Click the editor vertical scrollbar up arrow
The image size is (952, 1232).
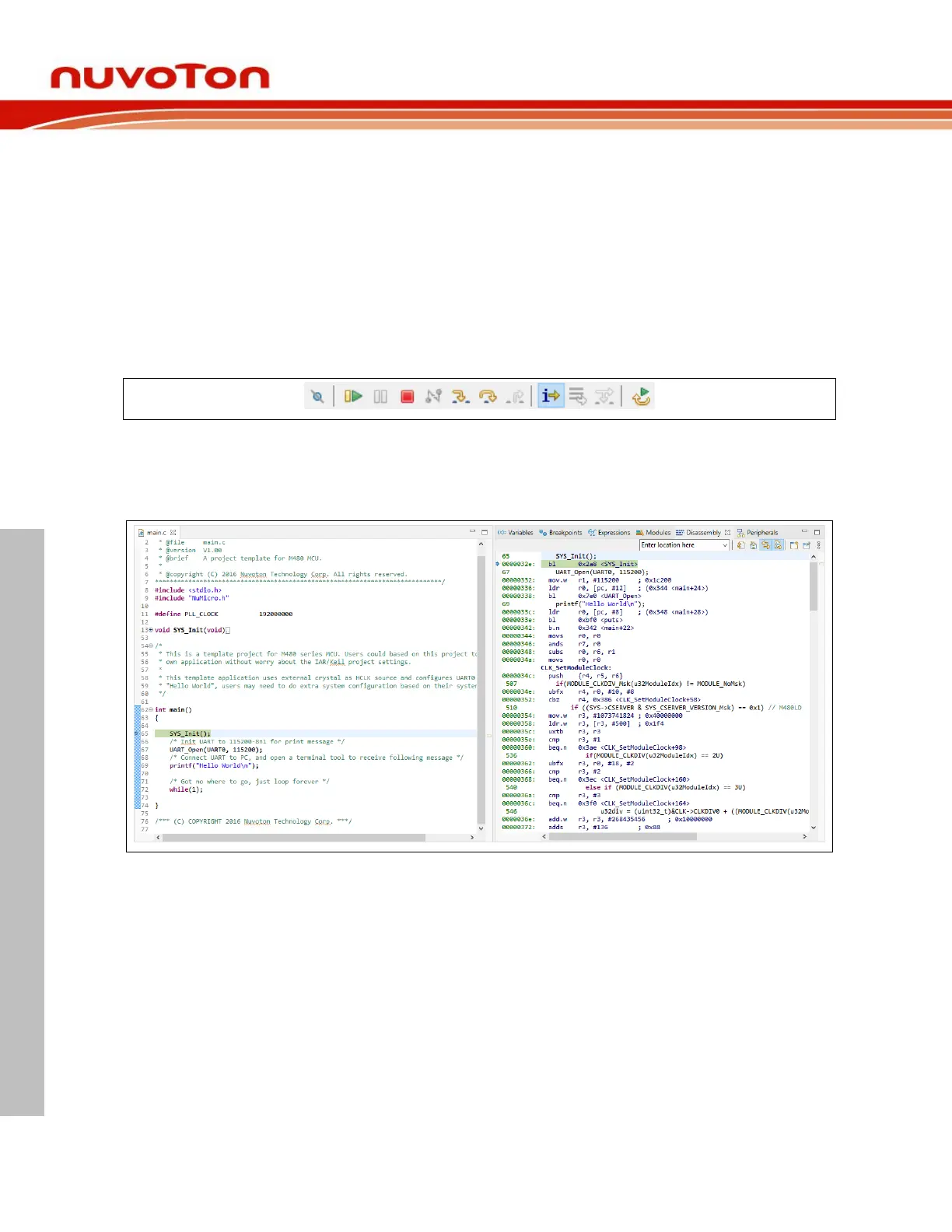pyautogui.click(x=481, y=544)
